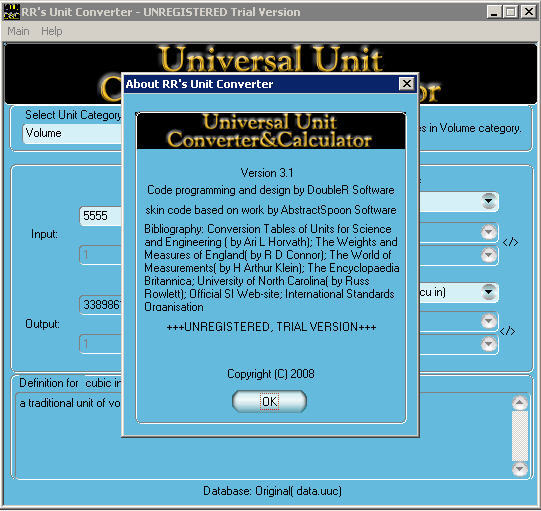This screenshot has width=541, height=511.
Task: Click the app icon in the title bar
Action: click(x=11, y=12)
